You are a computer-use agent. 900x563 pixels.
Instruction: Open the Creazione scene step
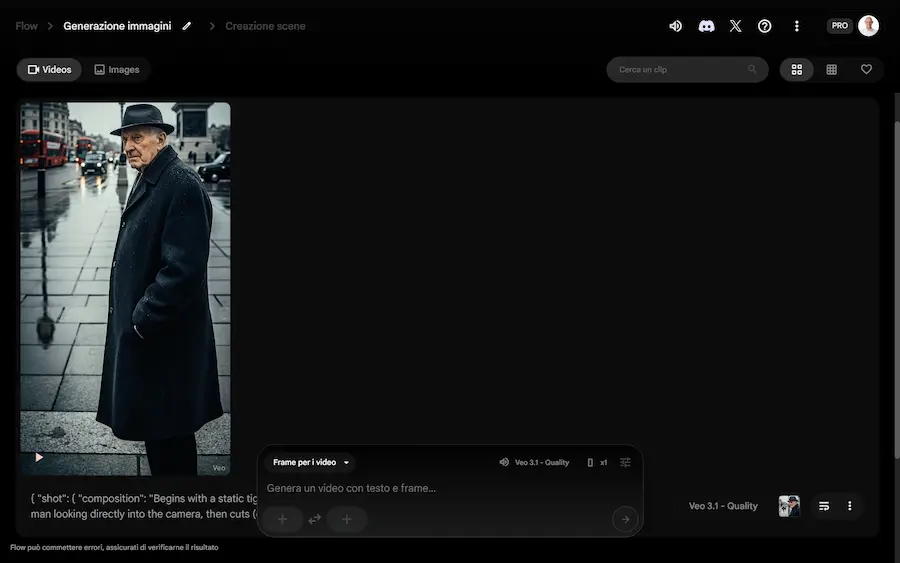pos(265,26)
